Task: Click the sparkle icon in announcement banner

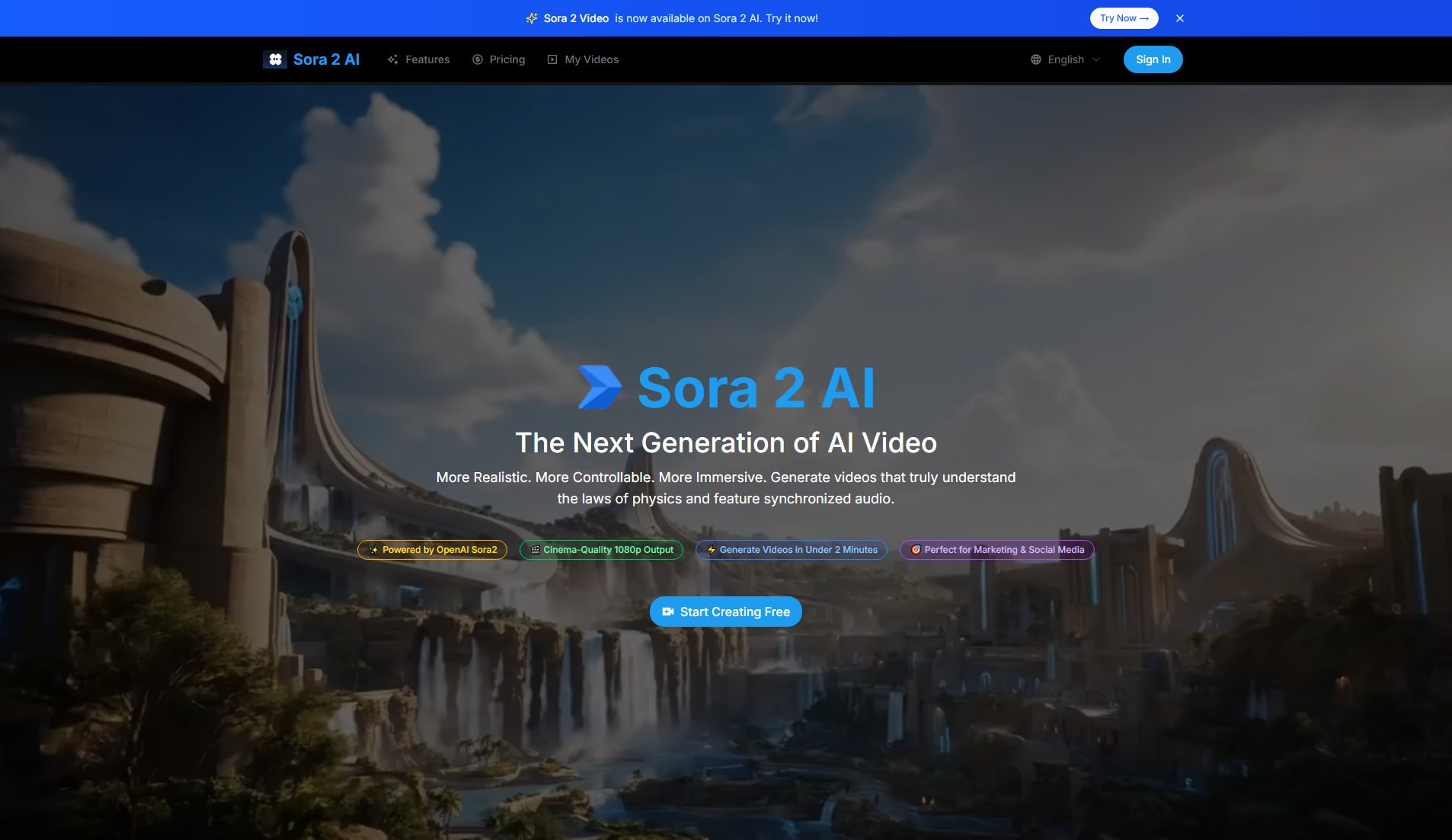Action: pyautogui.click(x=532, y=18)
